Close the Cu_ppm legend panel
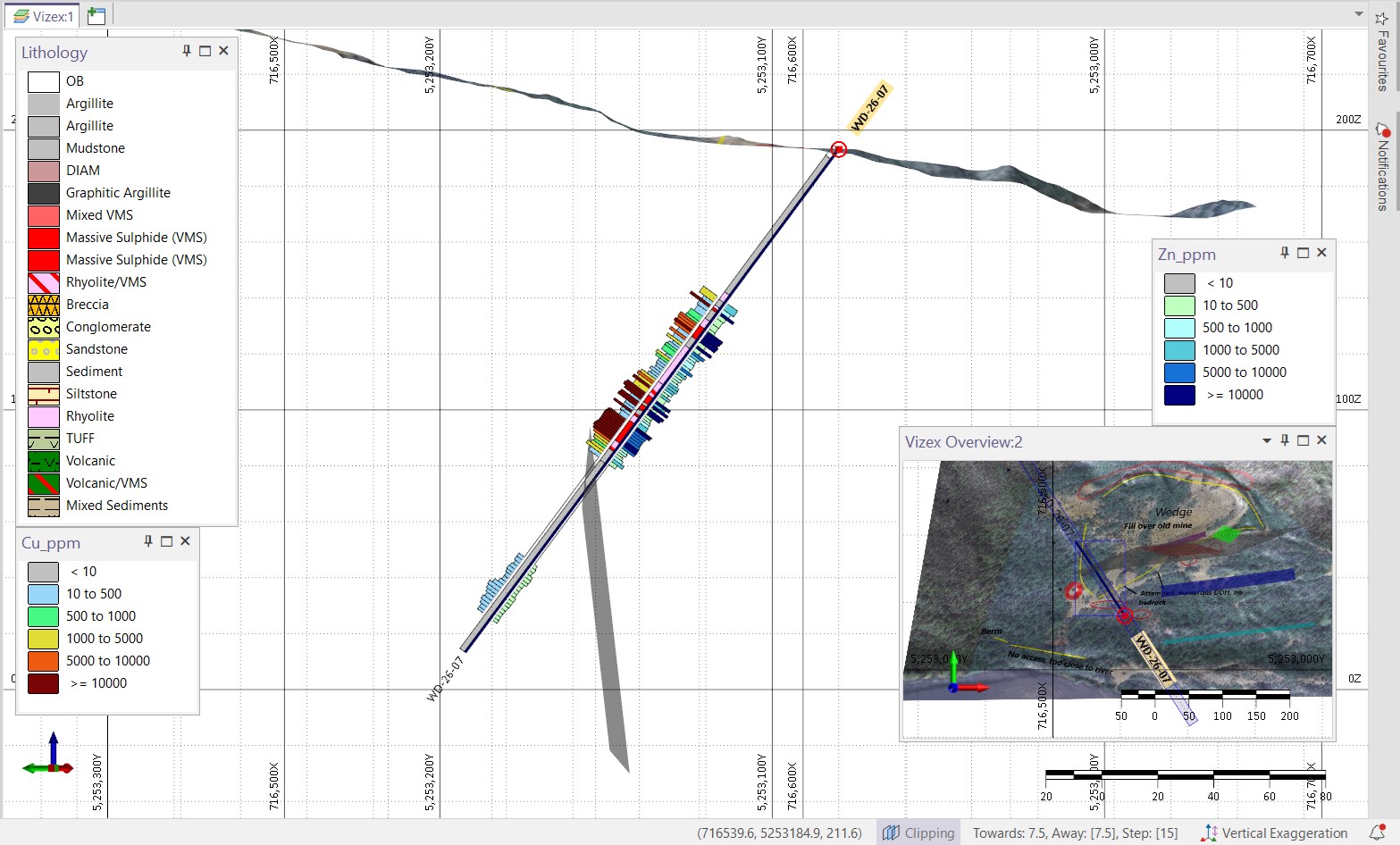The image size is (1400, 845). [x=185, y=541]
